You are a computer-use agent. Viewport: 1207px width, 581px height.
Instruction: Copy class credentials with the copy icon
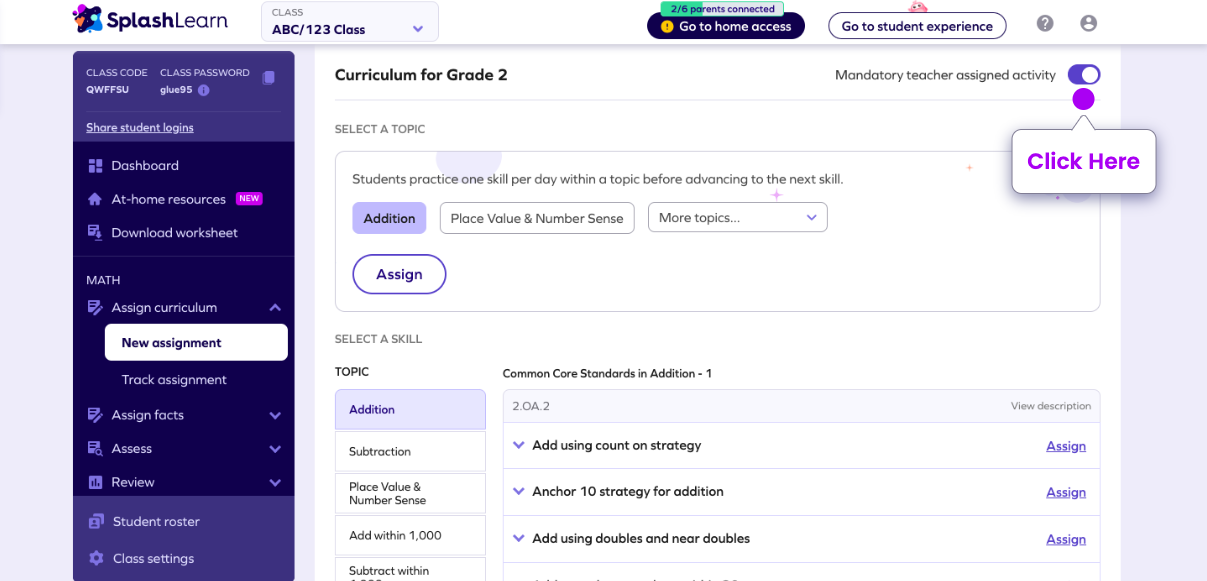click(268, 78)
